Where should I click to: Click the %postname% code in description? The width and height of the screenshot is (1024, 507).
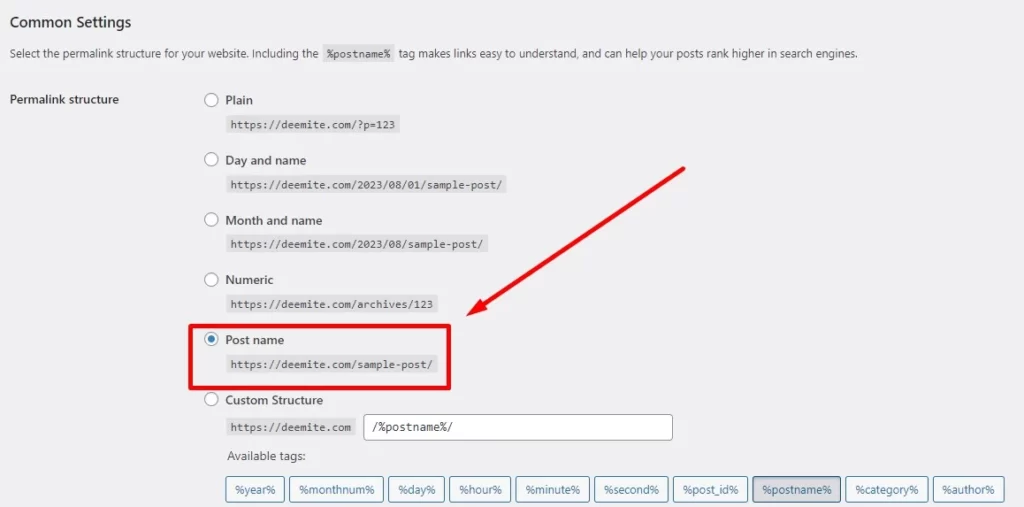click(359, 54)
